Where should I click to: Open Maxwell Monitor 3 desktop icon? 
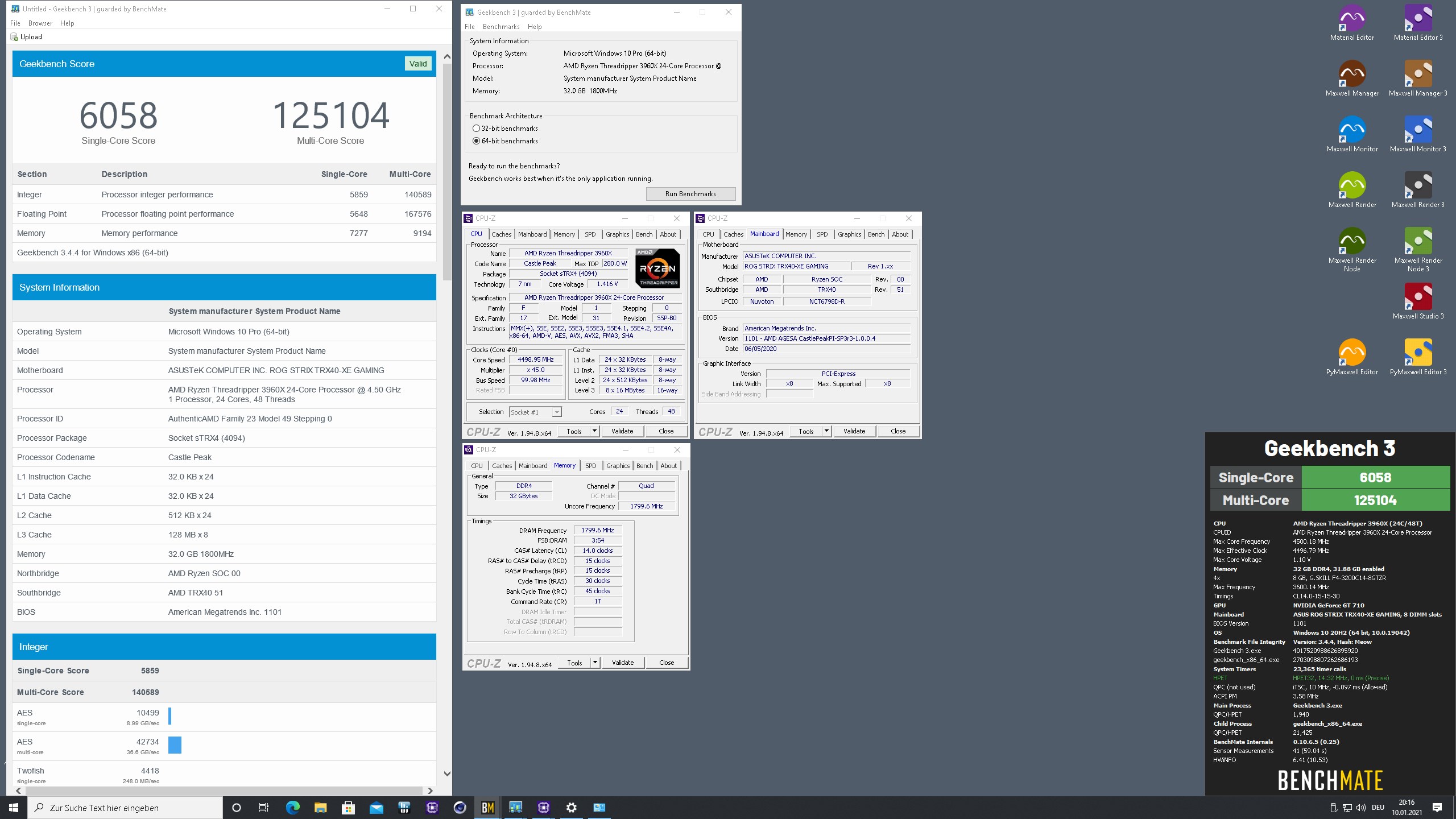[1418, 134]
